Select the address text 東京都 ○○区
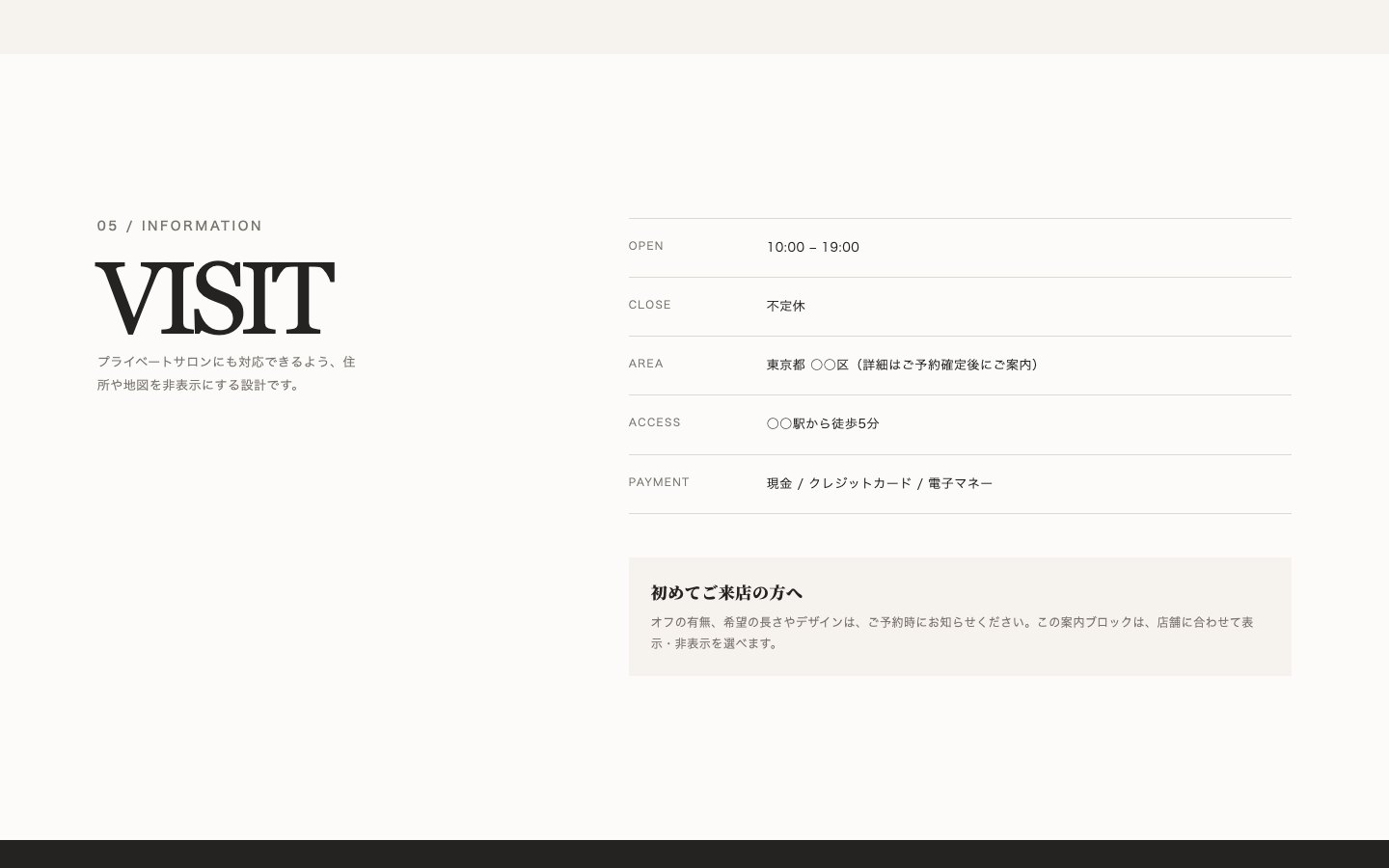 coord(808,365)
